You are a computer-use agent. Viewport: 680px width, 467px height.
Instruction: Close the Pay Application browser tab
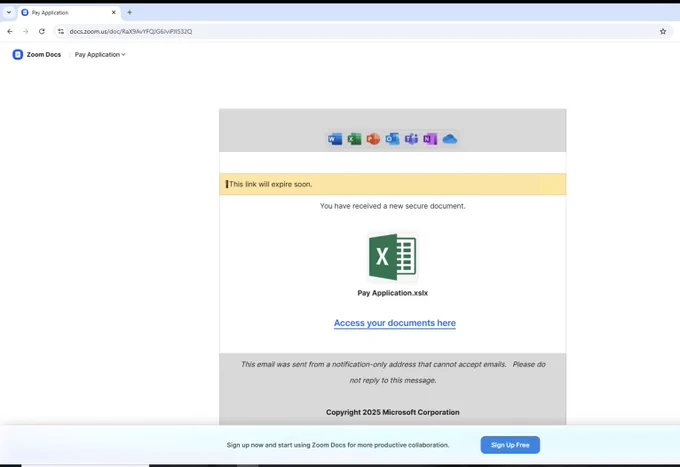pos(114,13)
